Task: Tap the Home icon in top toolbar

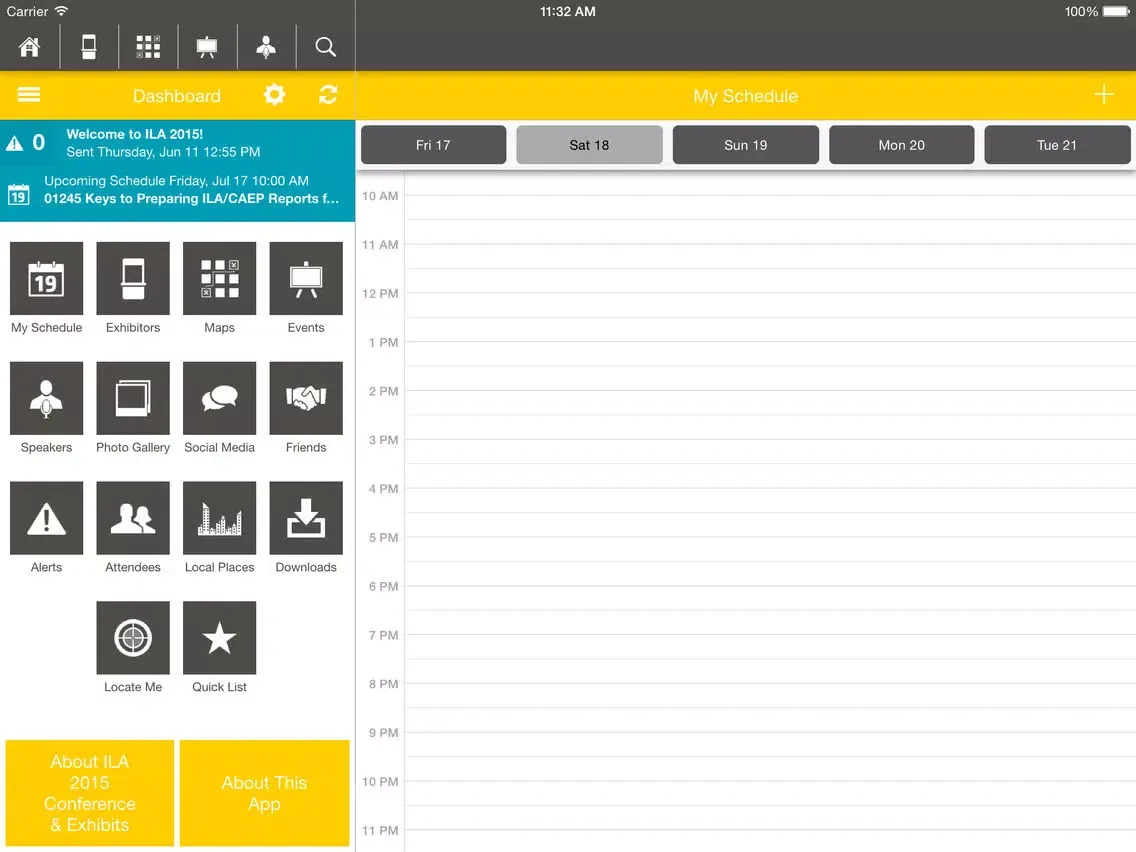Action: 30,47
